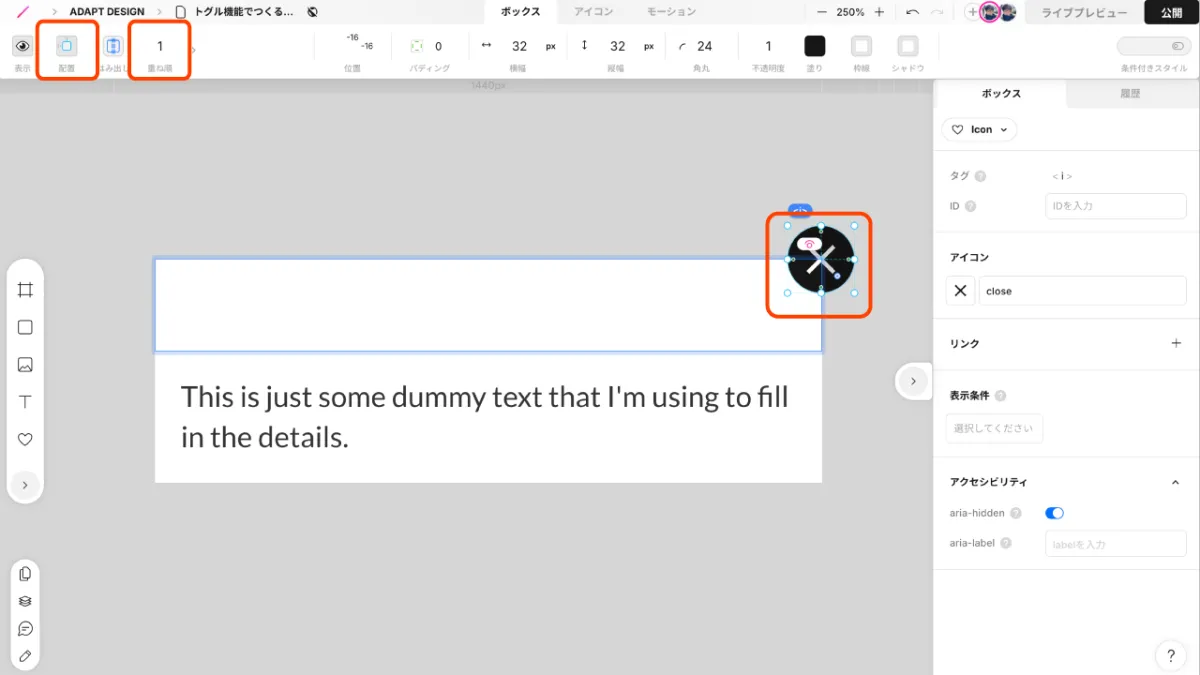This screenshot has height=675, width=1200.
Task: Select the Icon (heart) tool
Action: coord(24,438)
